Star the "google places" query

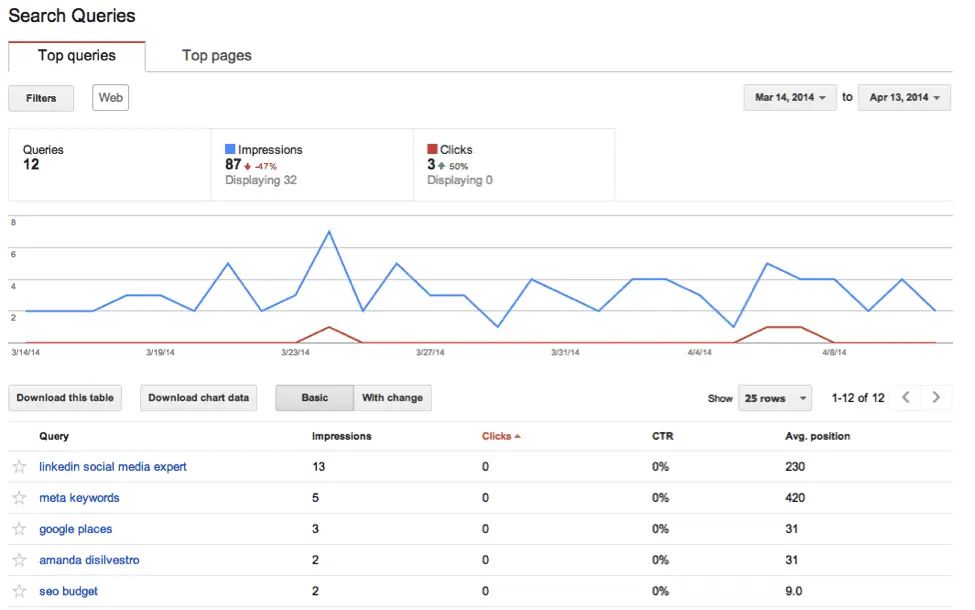(x=18, y=529)
